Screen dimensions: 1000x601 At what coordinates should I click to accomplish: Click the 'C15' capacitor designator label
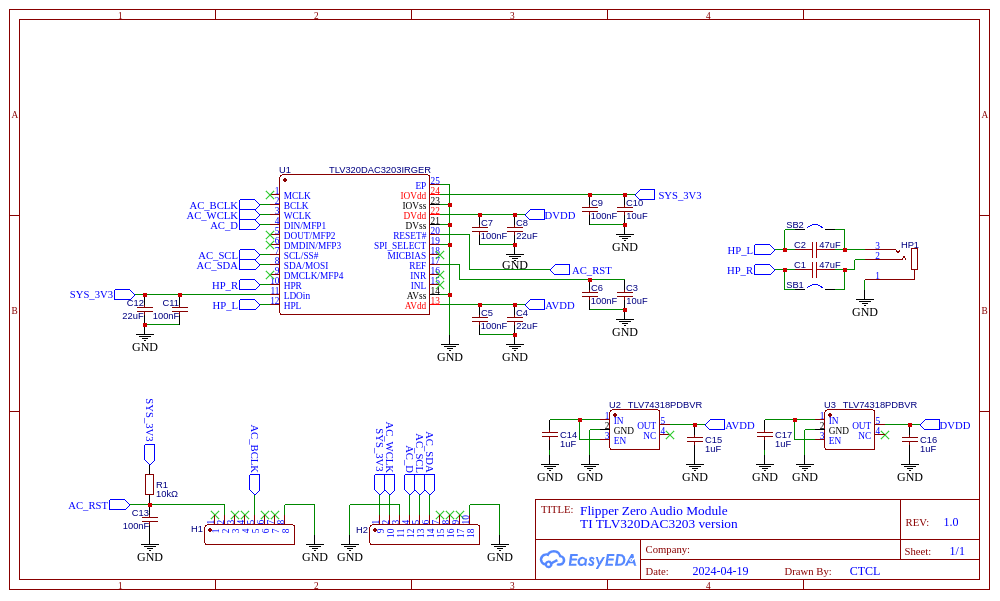714,440
